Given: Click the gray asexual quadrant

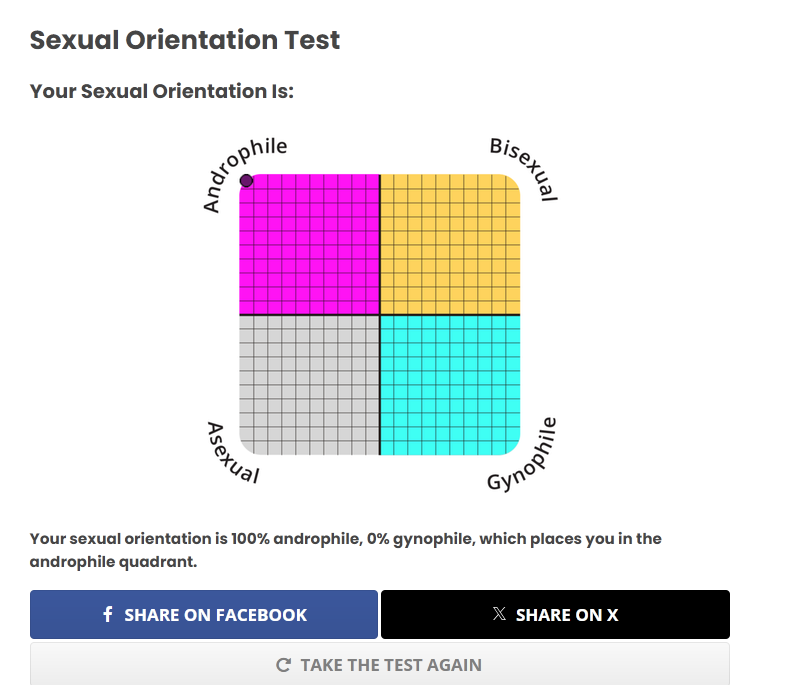Looking at the screenshot, I should click(310, 385).
